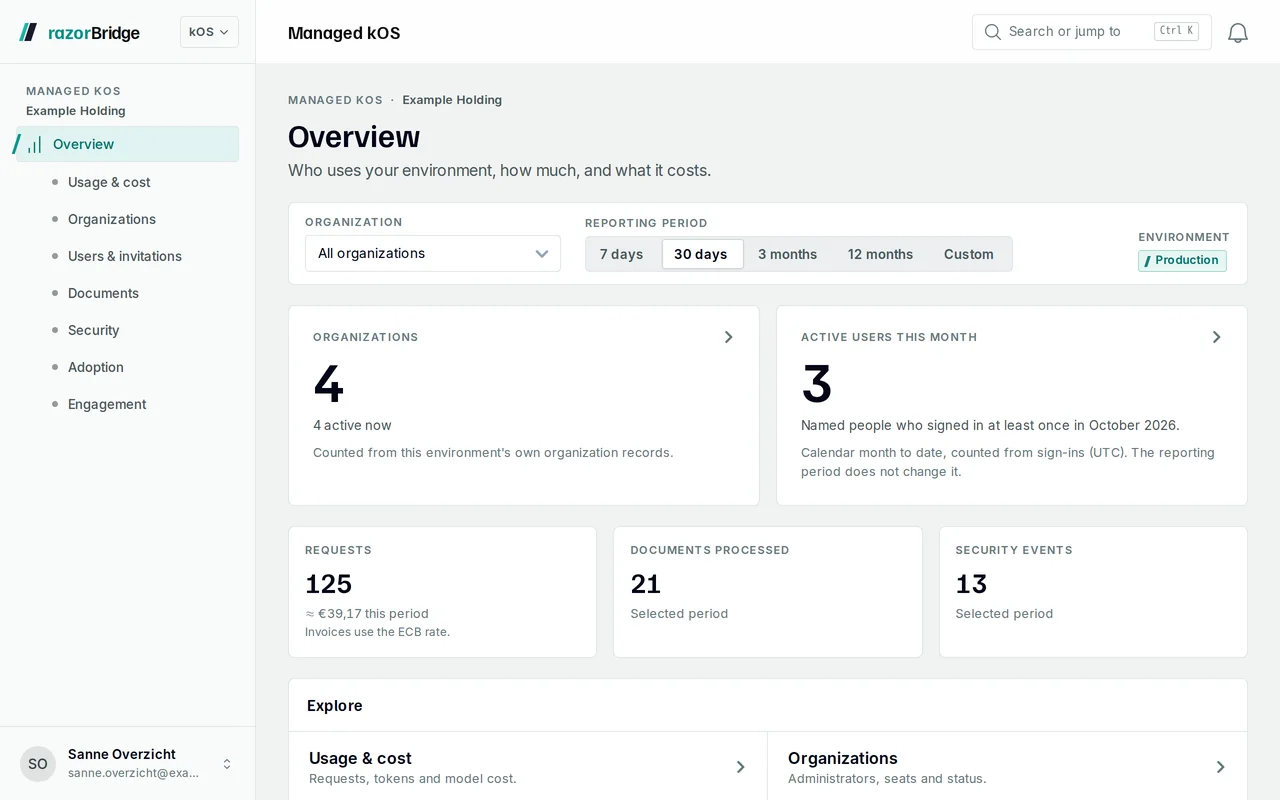Image resolution: width=1280 pixels, height=800 pixels.
Task: Click the Managed kOS header title
Action: click(x=344, y=33)
